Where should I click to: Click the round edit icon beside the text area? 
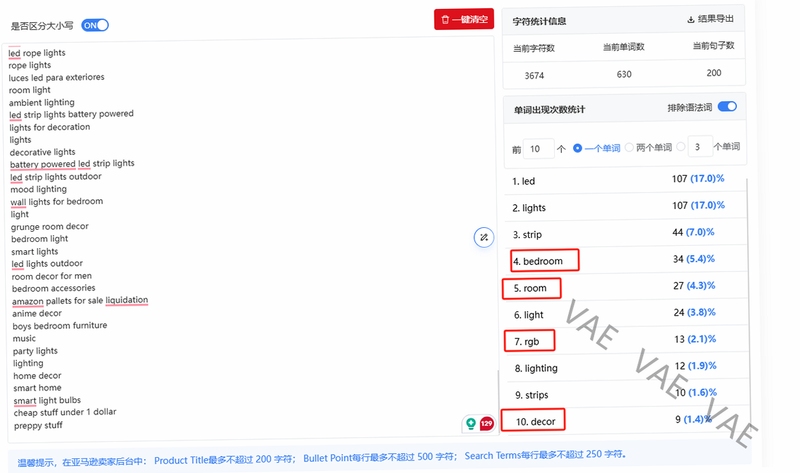[484, 237]
